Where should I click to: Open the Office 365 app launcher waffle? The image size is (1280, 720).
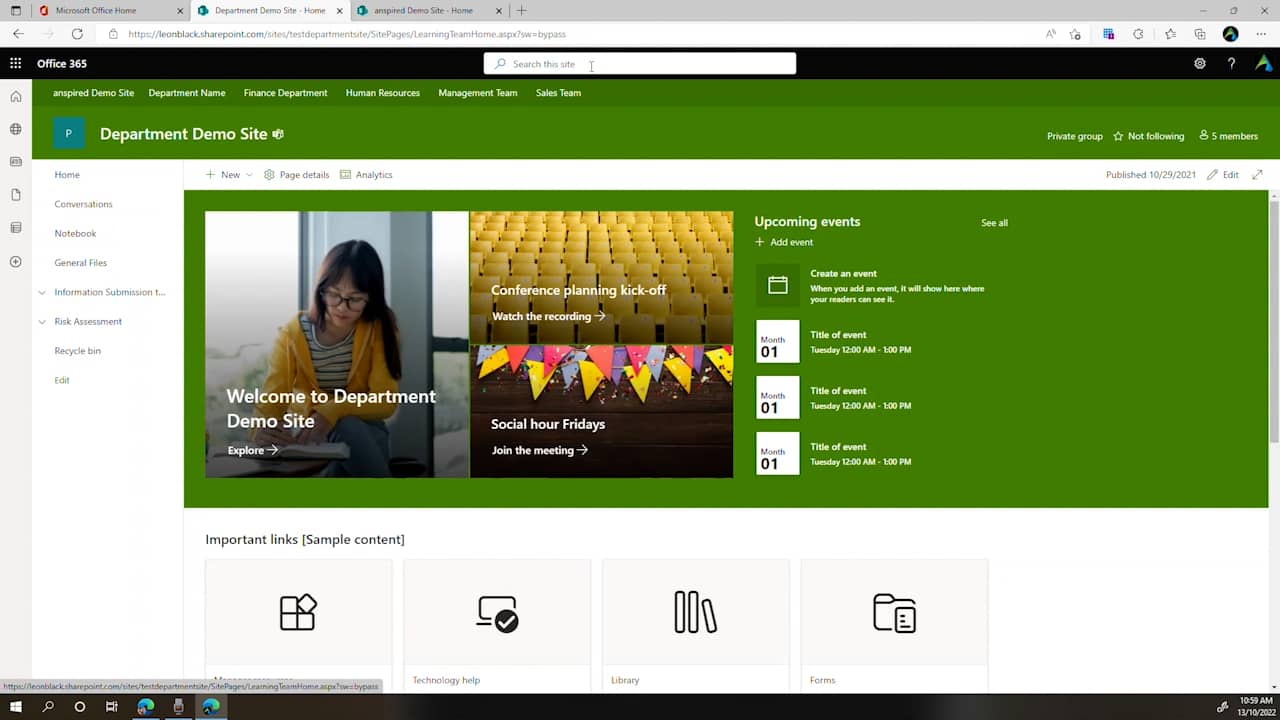click(15, 63)
